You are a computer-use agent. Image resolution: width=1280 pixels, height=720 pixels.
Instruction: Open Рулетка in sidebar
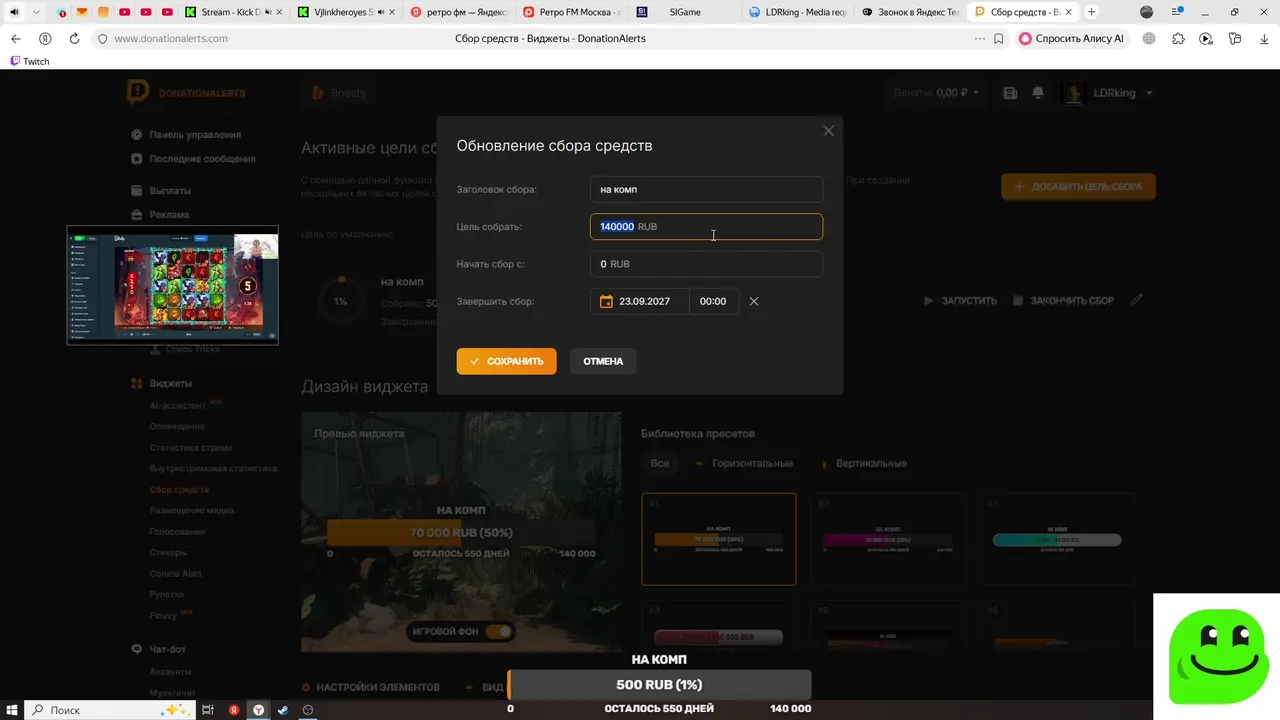[167, 594]
